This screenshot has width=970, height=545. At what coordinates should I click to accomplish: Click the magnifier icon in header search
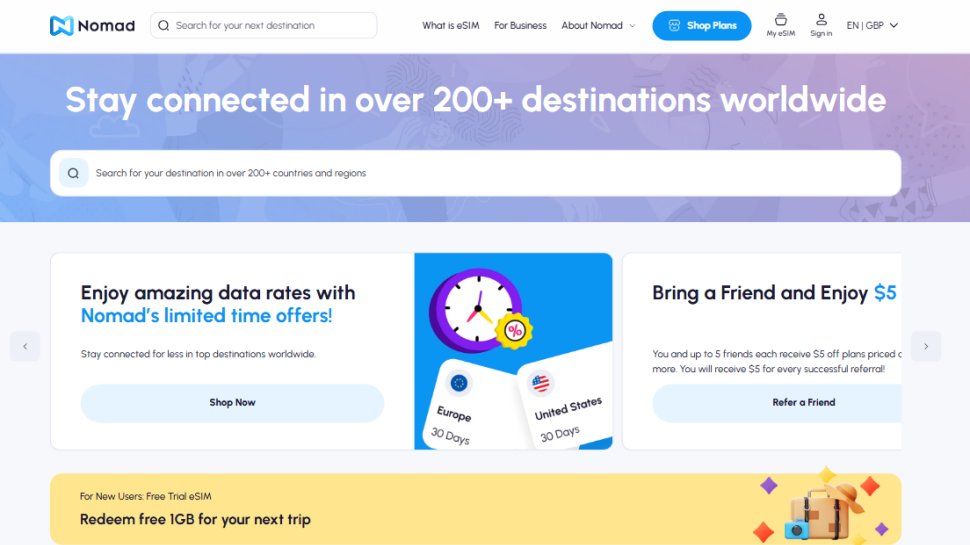pos(163,25)
